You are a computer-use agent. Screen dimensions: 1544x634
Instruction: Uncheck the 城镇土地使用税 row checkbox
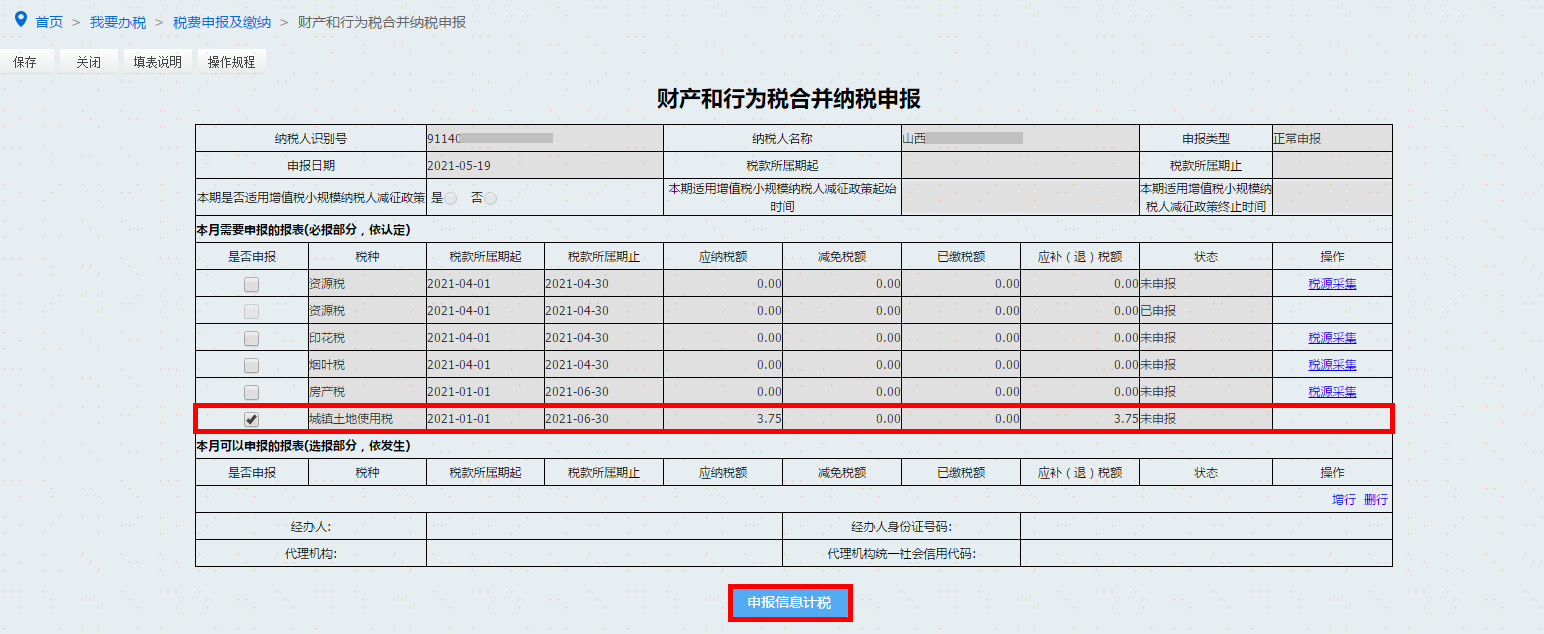point(251,419)
